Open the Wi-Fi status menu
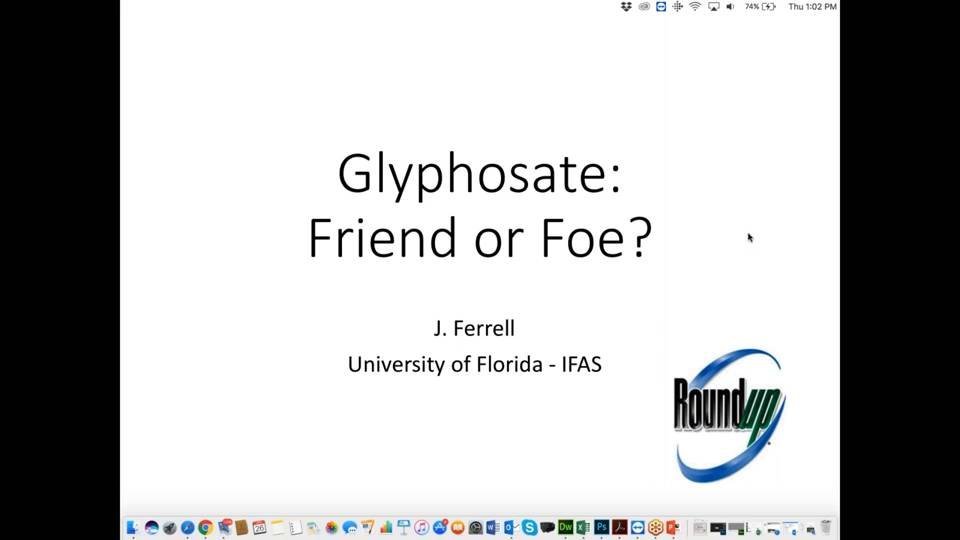The height and width of the screenshot is (540, 960). [695, 7]
